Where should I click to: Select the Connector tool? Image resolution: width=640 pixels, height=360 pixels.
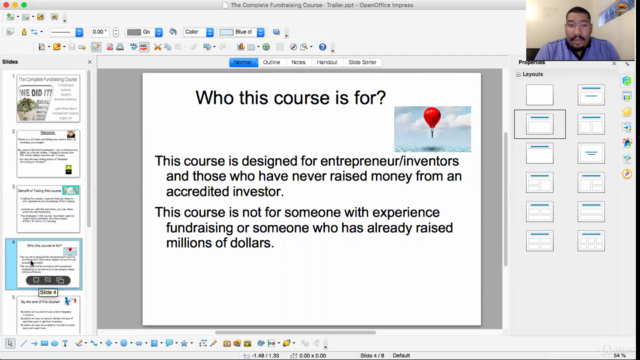93,344
